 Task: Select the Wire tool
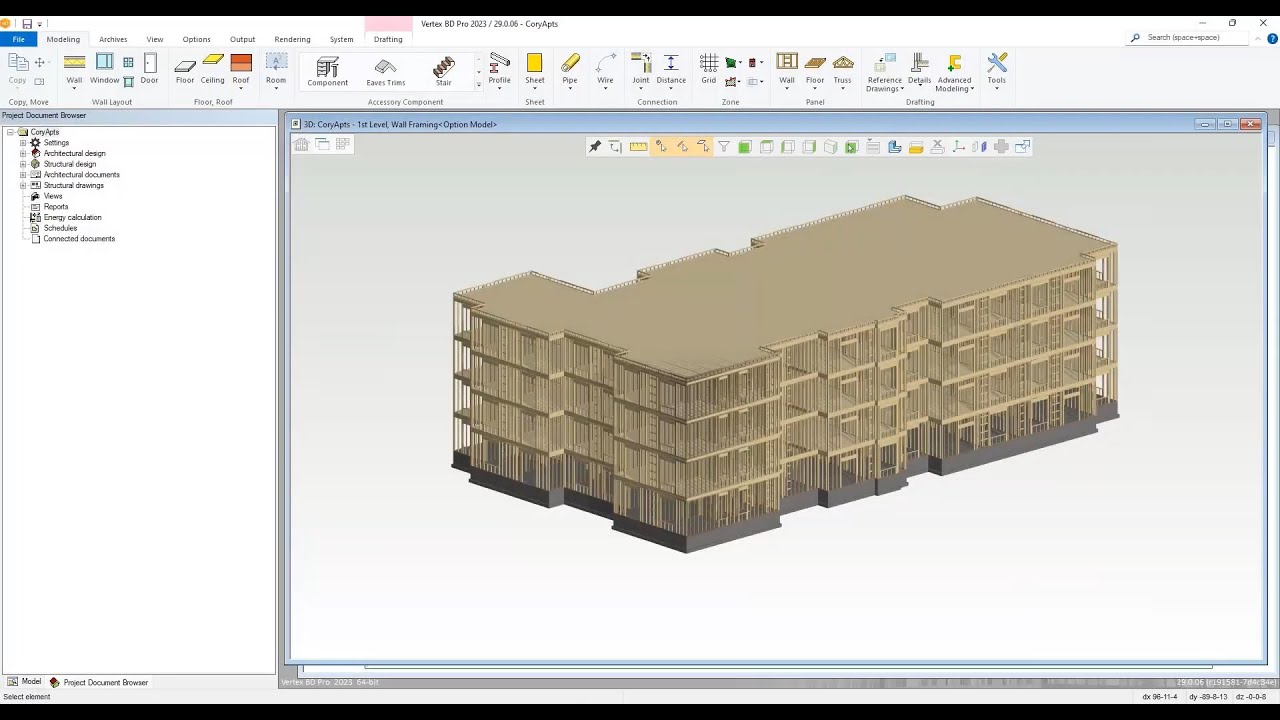(605, 68)
